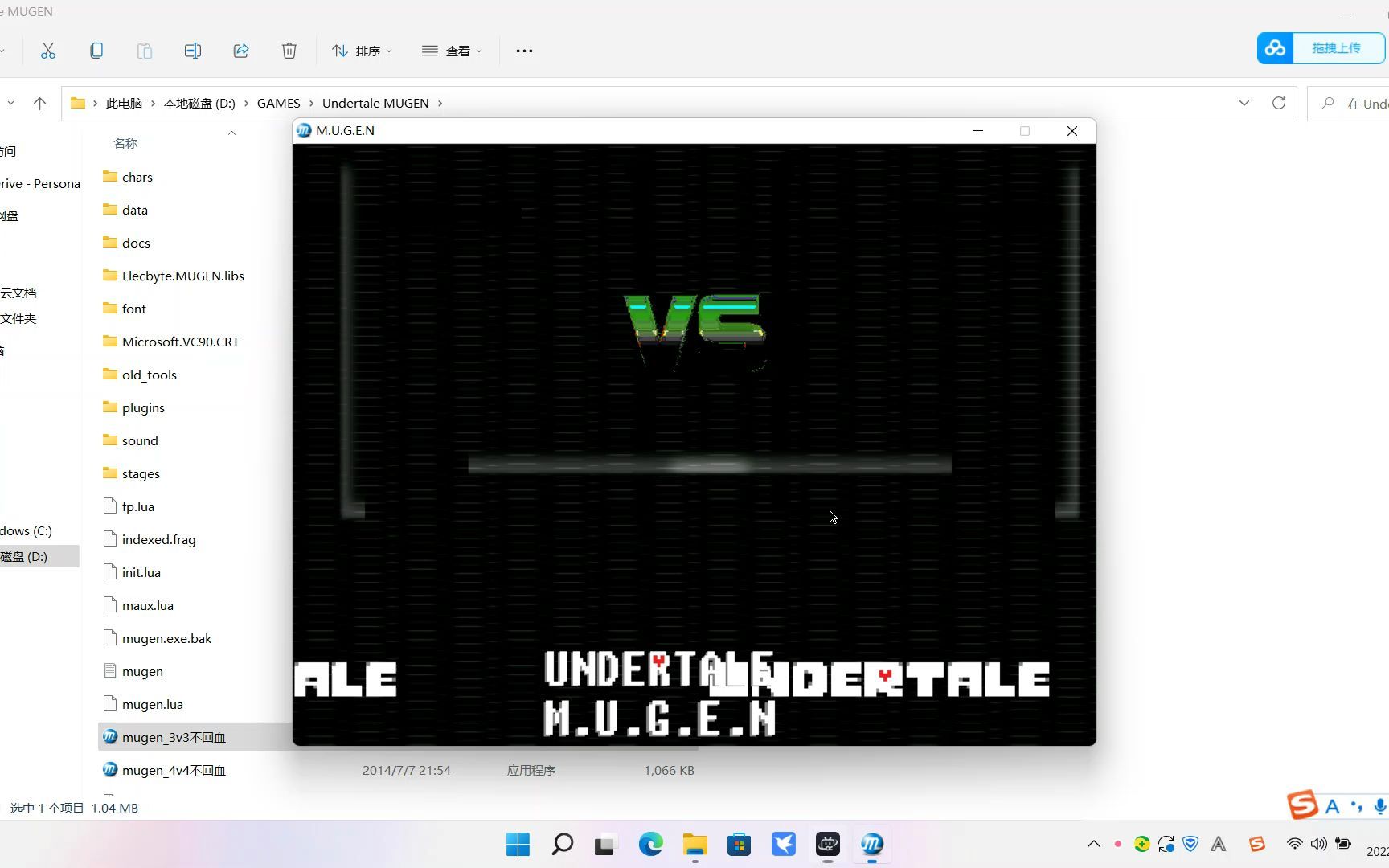1389x868 pixels.
Task: Refresh the current folder
Action: (1279, 103)
